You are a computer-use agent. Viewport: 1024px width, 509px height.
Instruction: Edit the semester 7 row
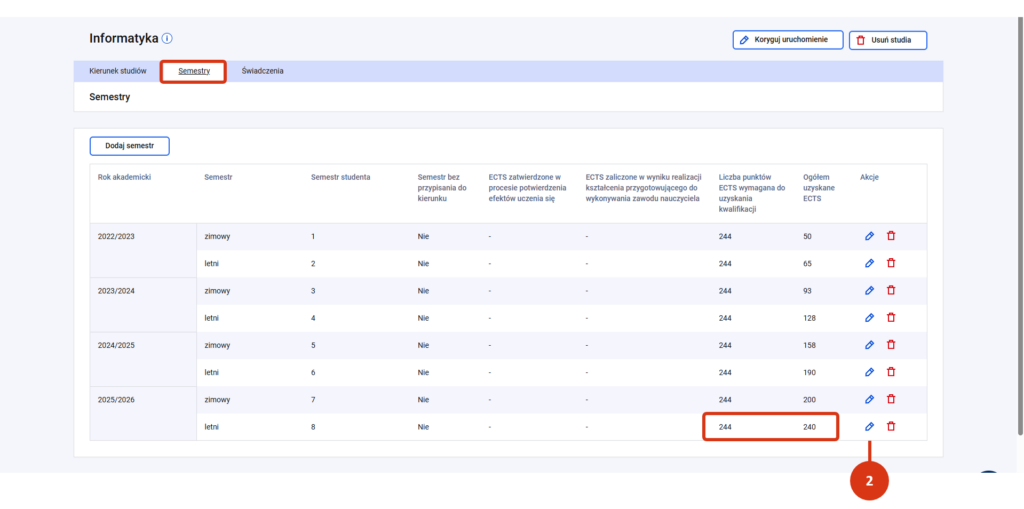[x=869, y=399]
